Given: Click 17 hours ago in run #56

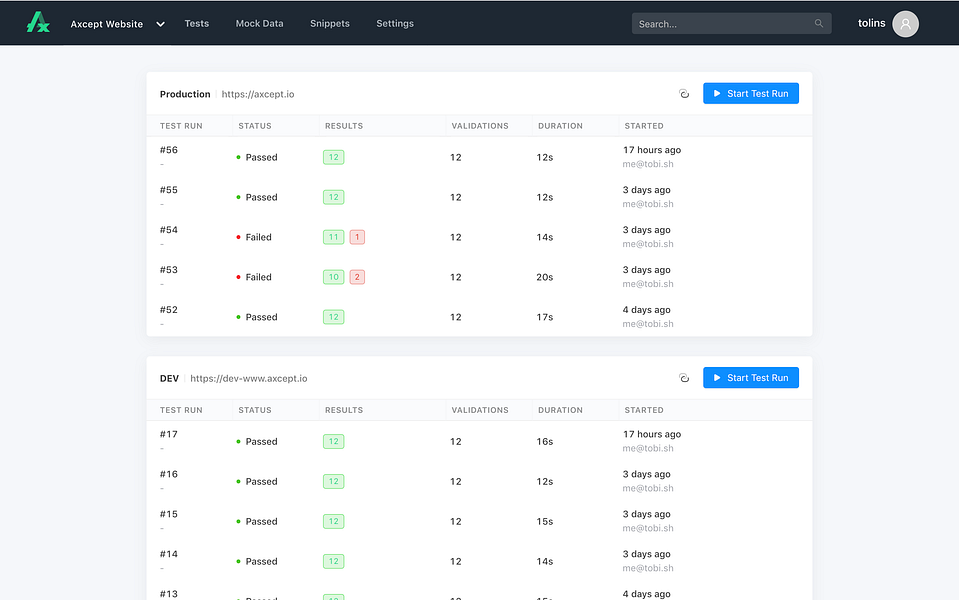Looking at the screenshot, I should [652, 150].
